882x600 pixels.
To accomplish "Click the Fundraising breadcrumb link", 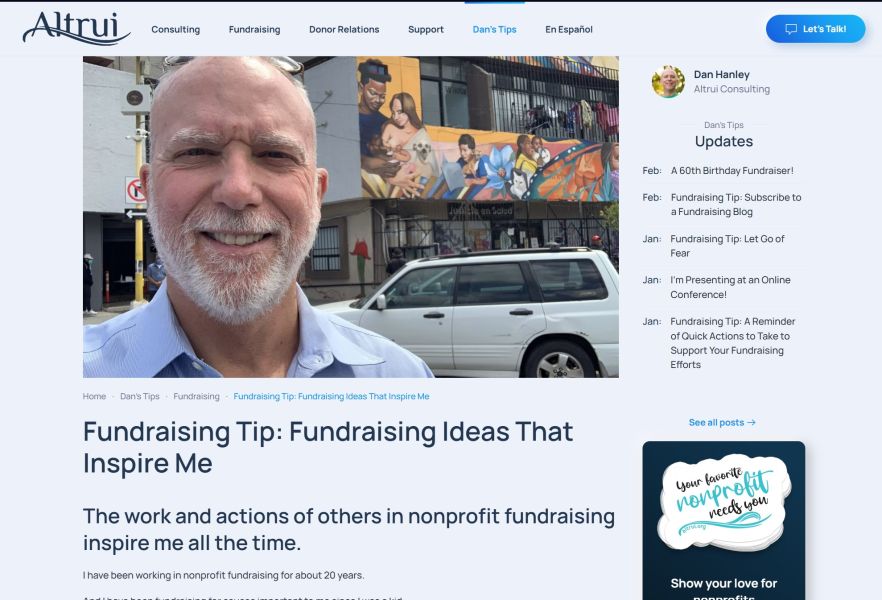I will click(x=196, y=396).
